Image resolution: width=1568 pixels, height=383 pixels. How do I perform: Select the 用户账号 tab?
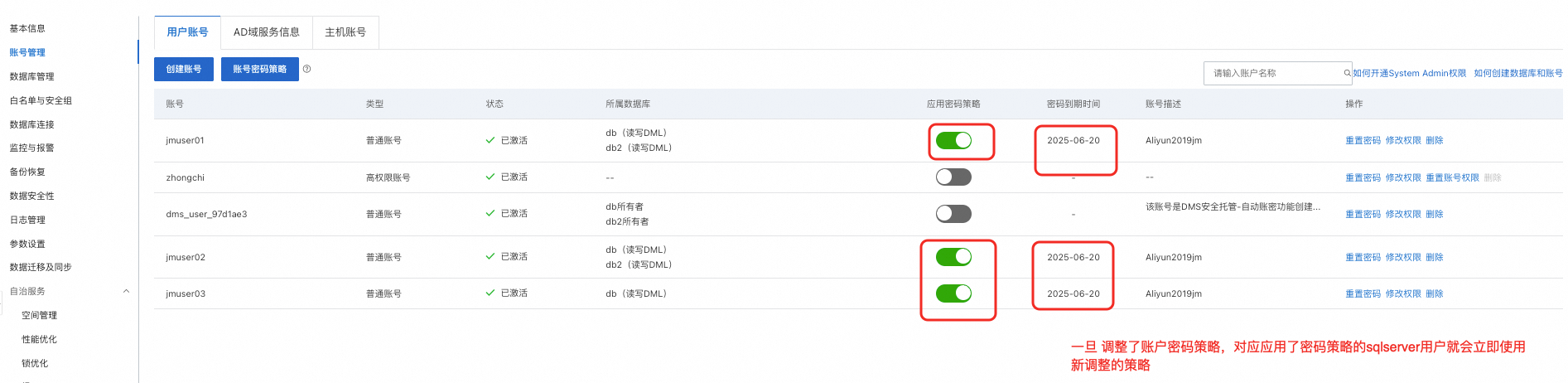click(x=187, y=32)
